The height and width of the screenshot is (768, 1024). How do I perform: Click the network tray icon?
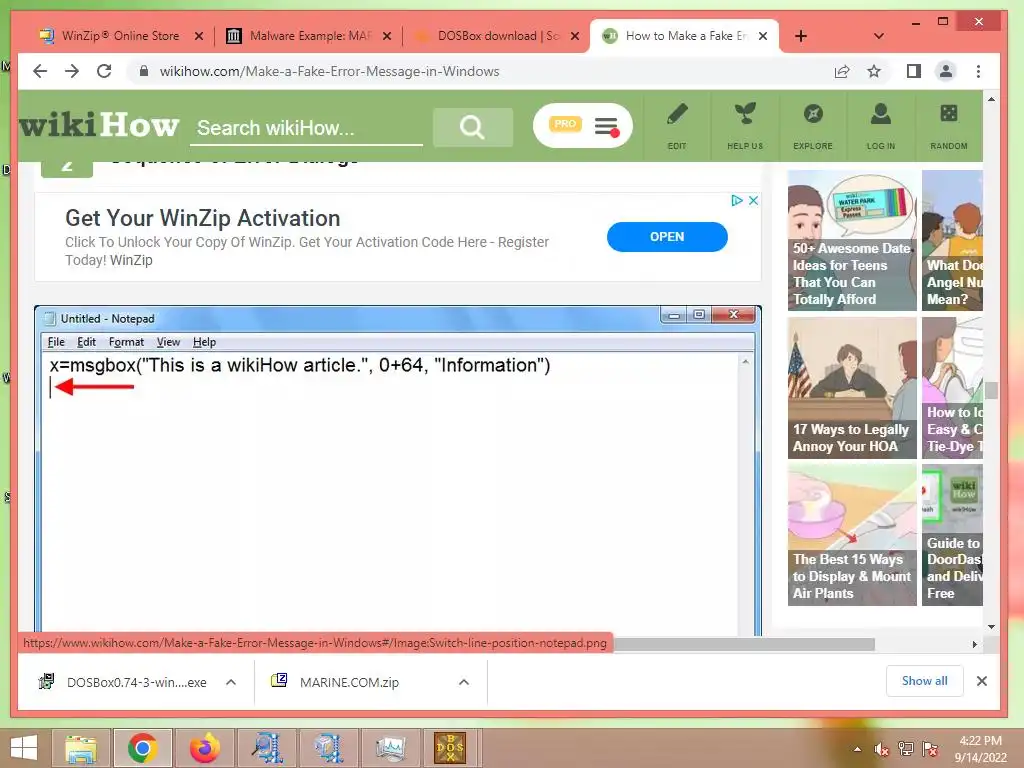tap(905, 749)
